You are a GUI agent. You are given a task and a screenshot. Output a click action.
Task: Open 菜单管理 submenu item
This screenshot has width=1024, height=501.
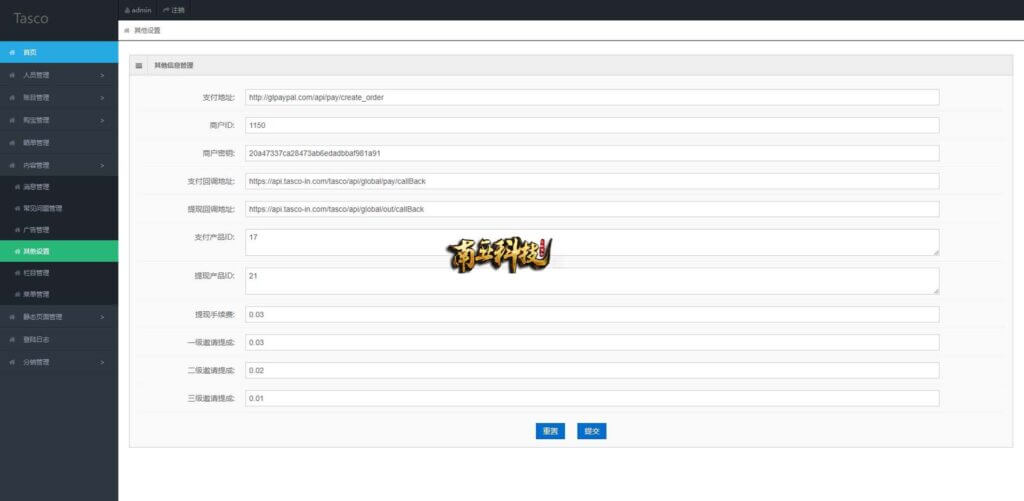[x=59, y=295]
